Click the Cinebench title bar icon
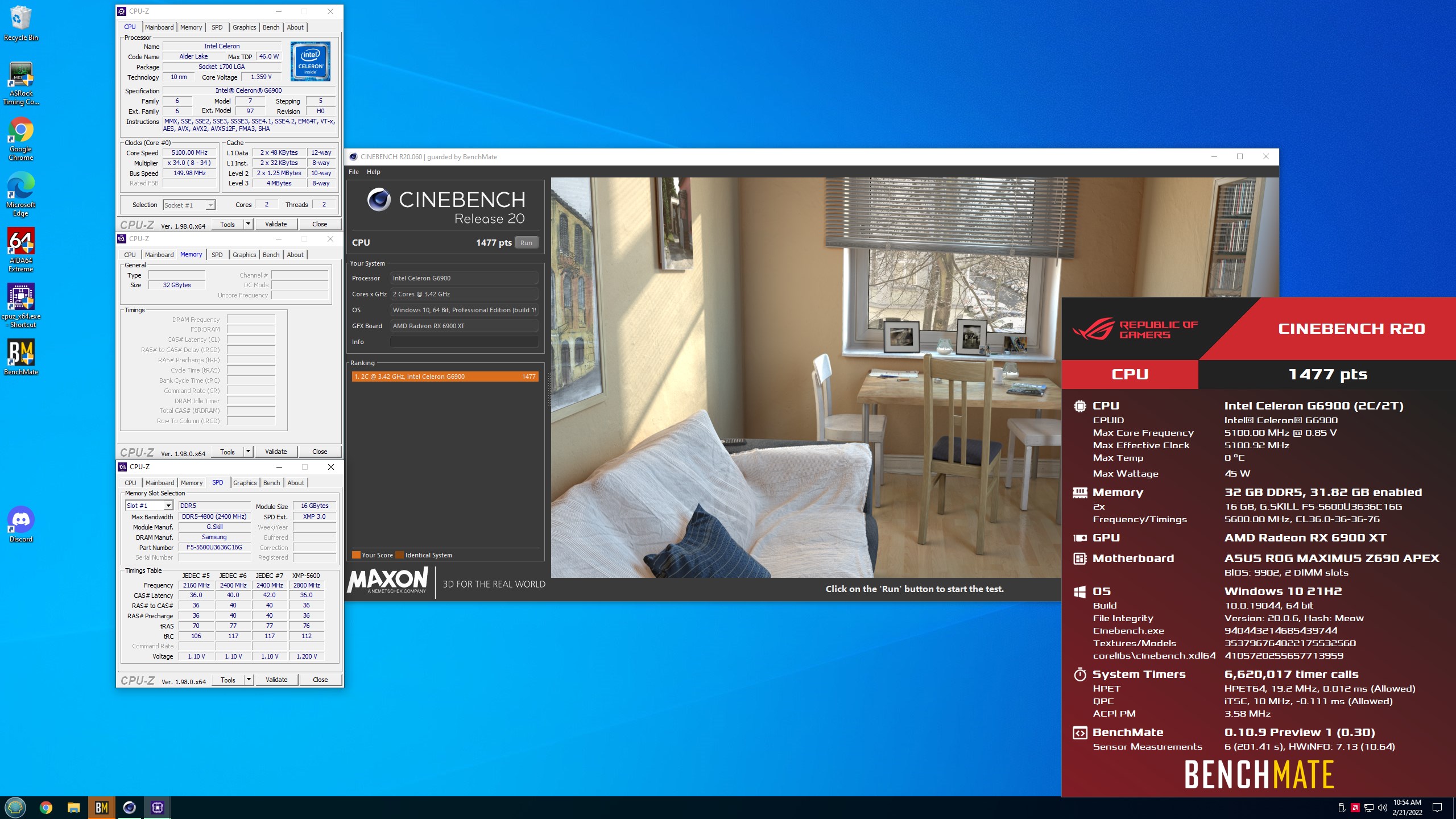1456x819 pixels. (353, 157)
